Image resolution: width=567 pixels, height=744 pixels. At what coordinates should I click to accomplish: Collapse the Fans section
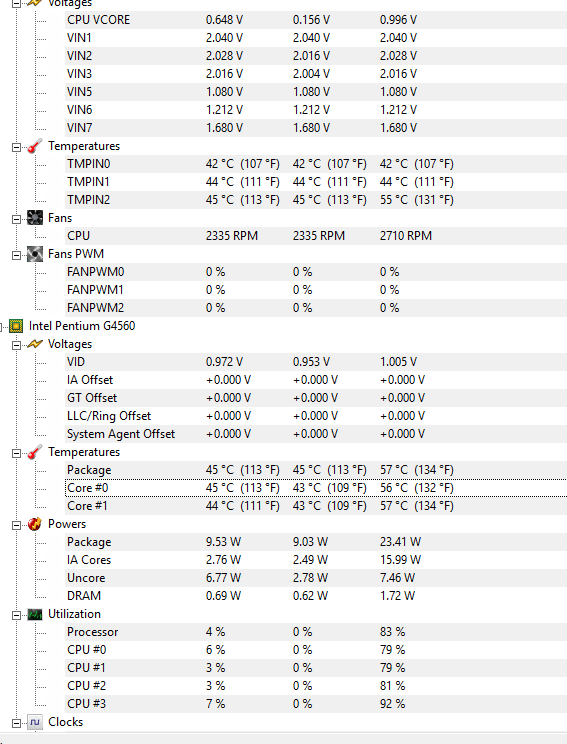tap(16, 219)
